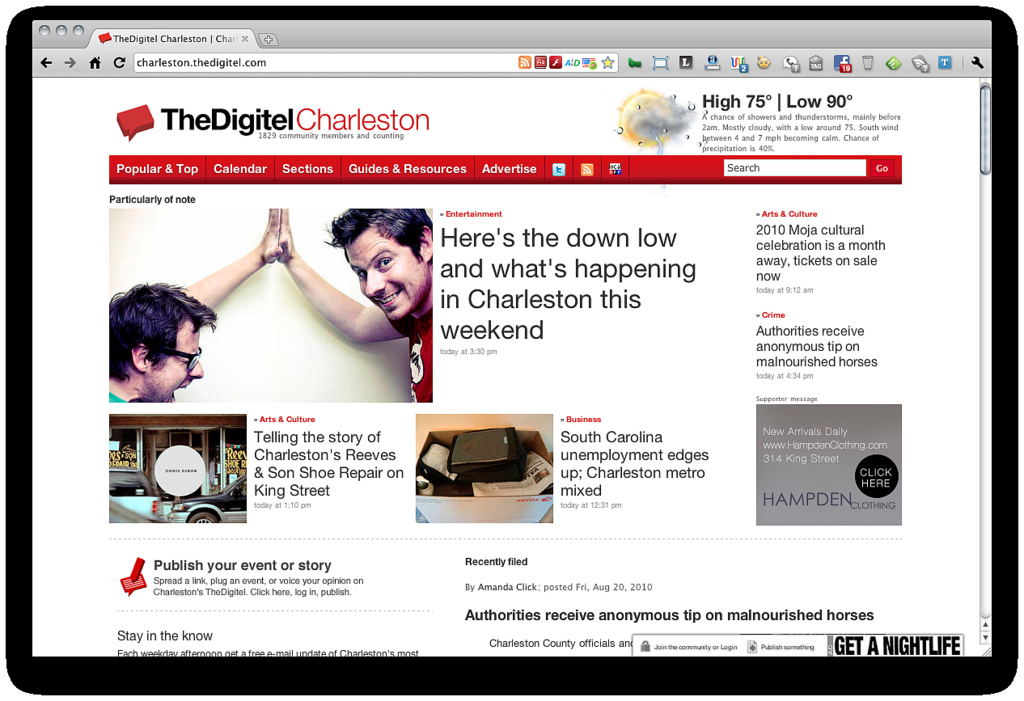Click the green 'bu' extension icon
1024x701 pixels.
click(634, 63)
